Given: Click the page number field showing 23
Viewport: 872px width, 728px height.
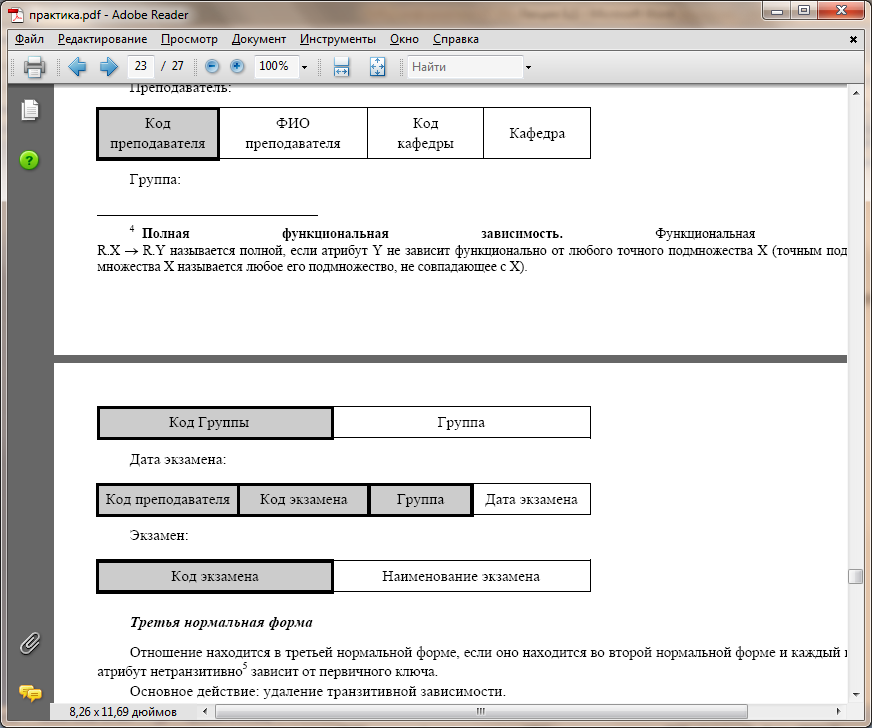Looking at the screenshot, I should tap(141, 66).
